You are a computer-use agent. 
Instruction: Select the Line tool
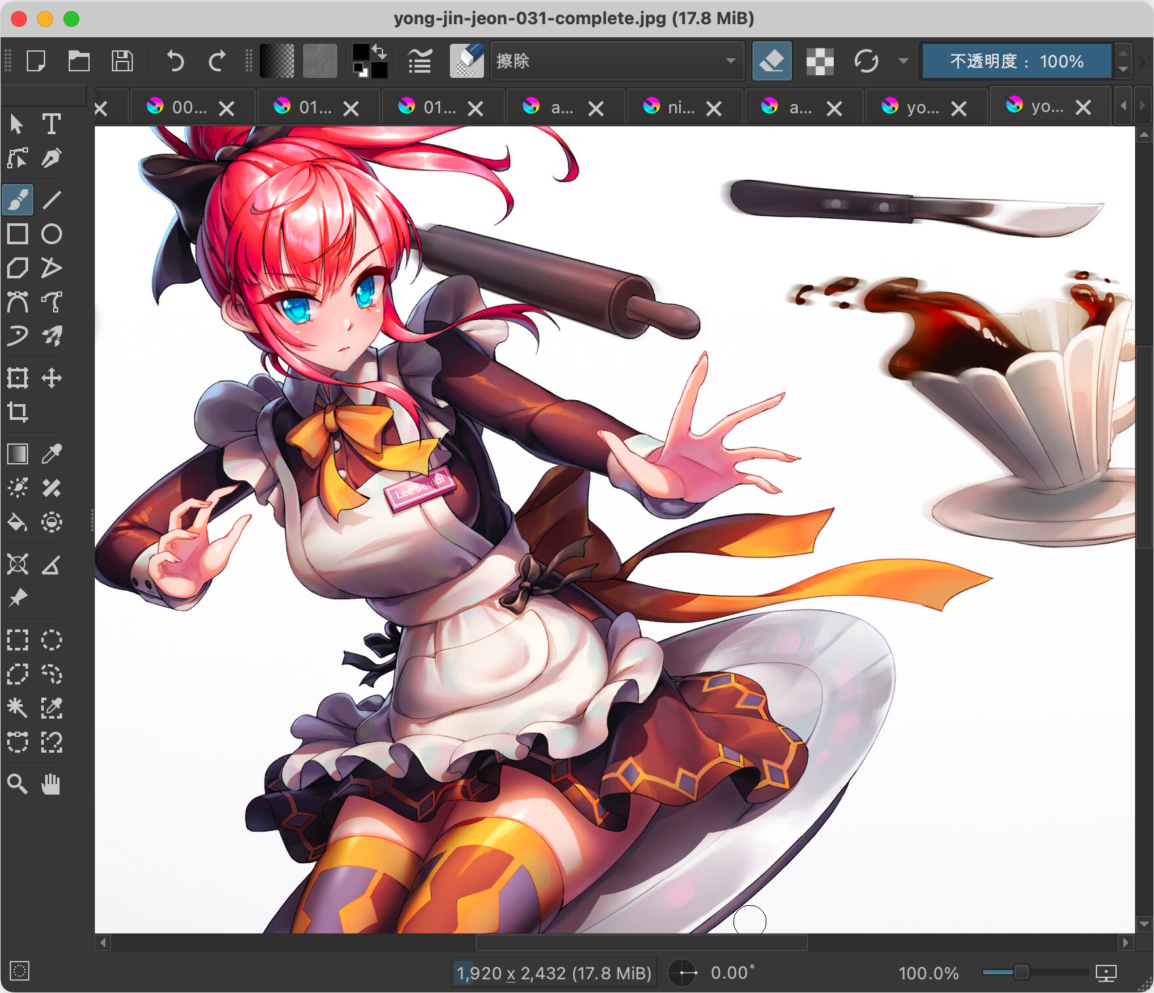point(51,199)
